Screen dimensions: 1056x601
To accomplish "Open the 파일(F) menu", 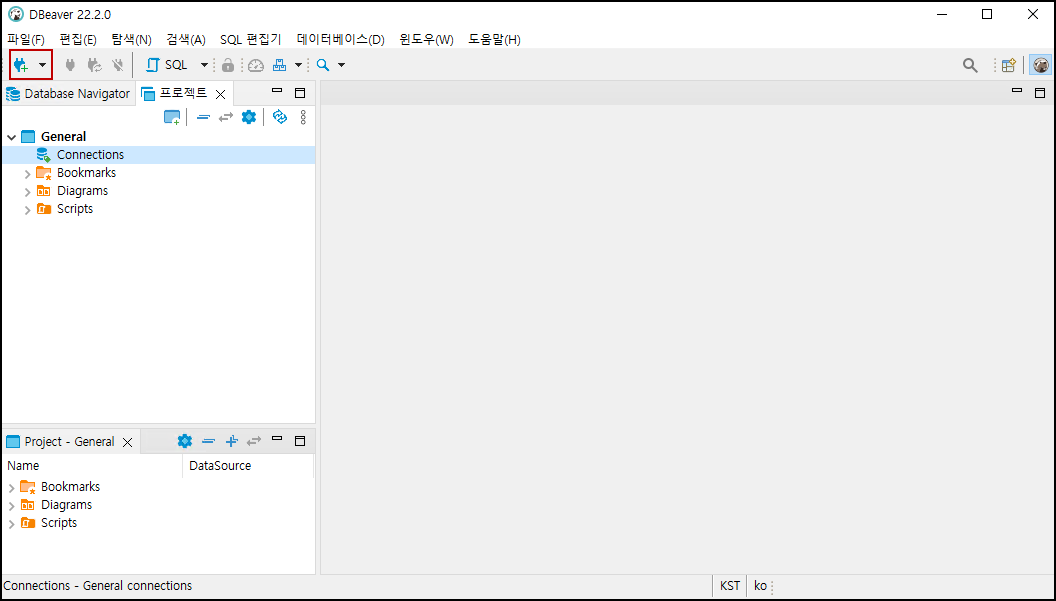I will (26, 40).
